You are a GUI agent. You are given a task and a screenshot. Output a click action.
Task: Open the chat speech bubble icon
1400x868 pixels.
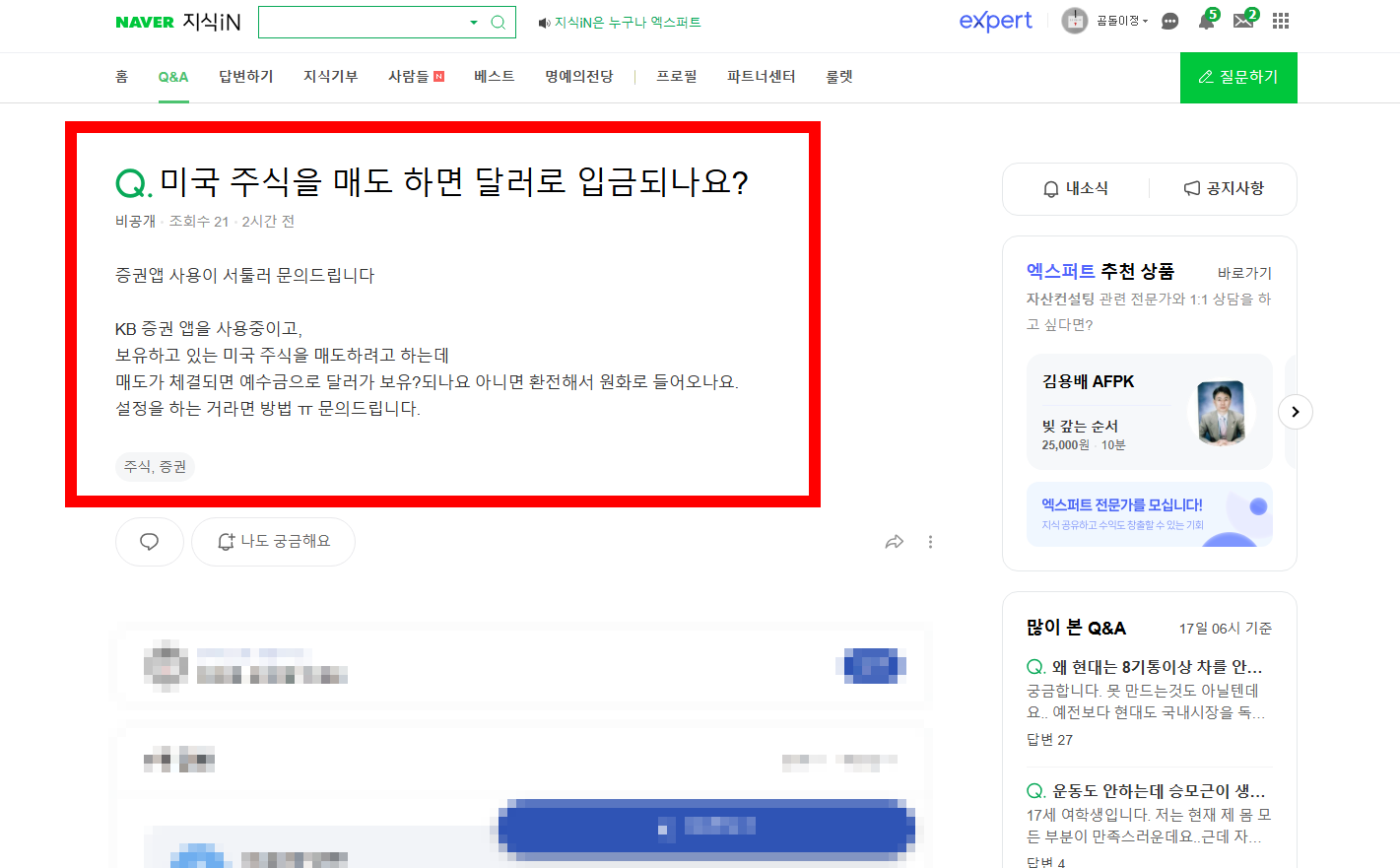pyautogui.click(x=1169, y=21)
